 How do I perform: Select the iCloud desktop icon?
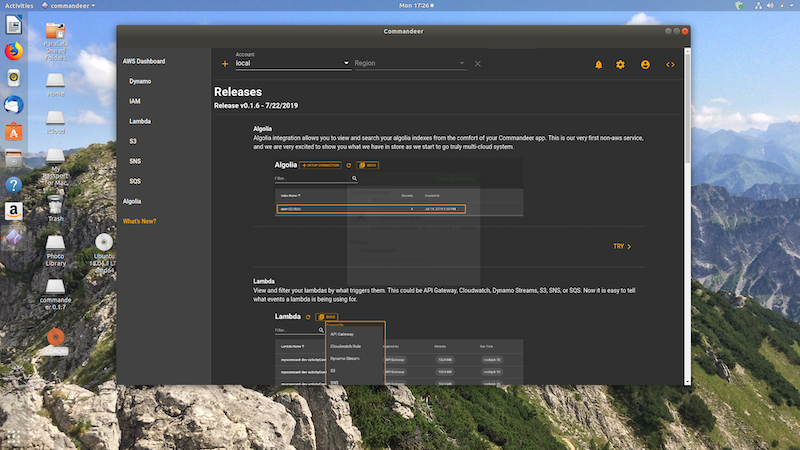tap(56, 122)
